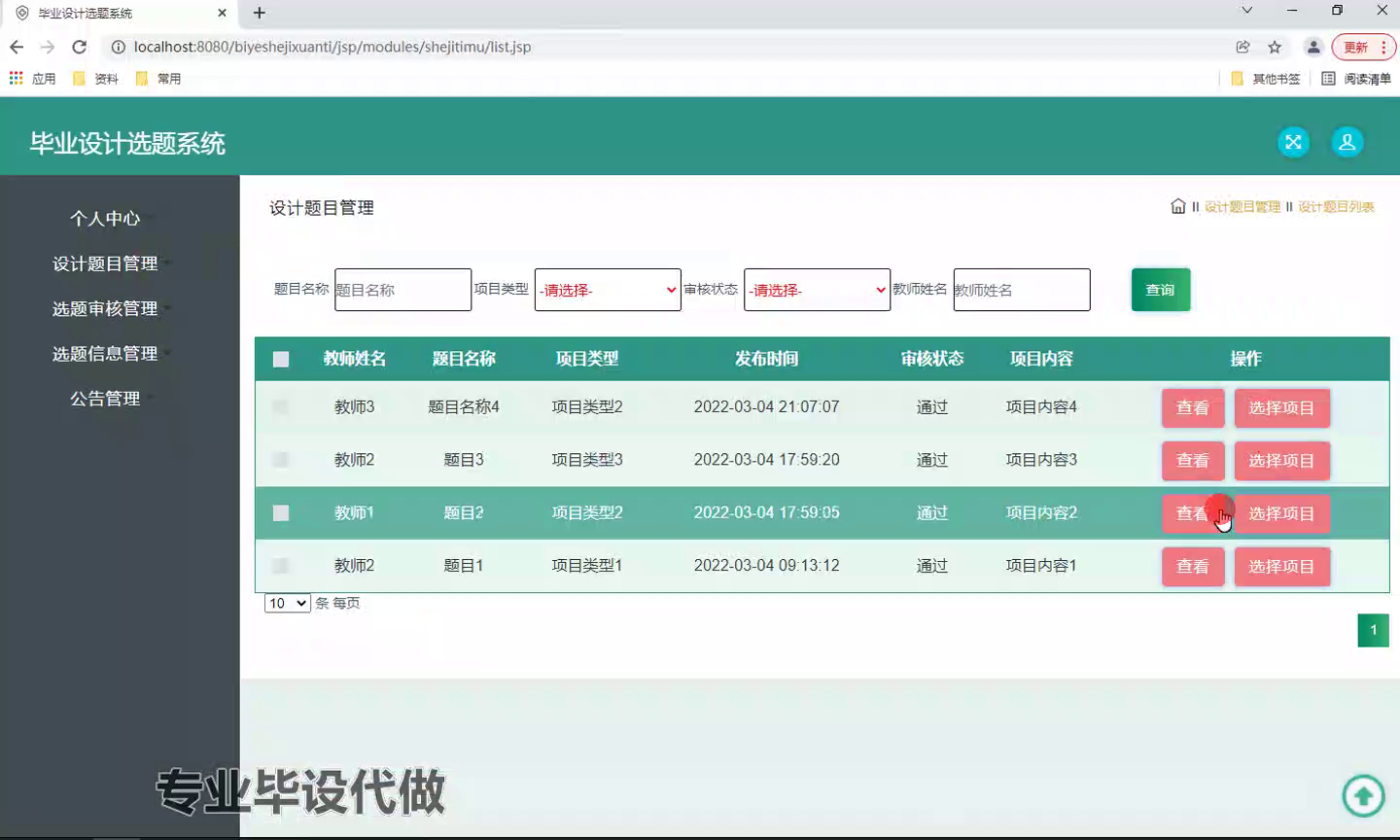Focus the 题目名称 input field
Screen dimensions: 1400x840
click(402, 290)
